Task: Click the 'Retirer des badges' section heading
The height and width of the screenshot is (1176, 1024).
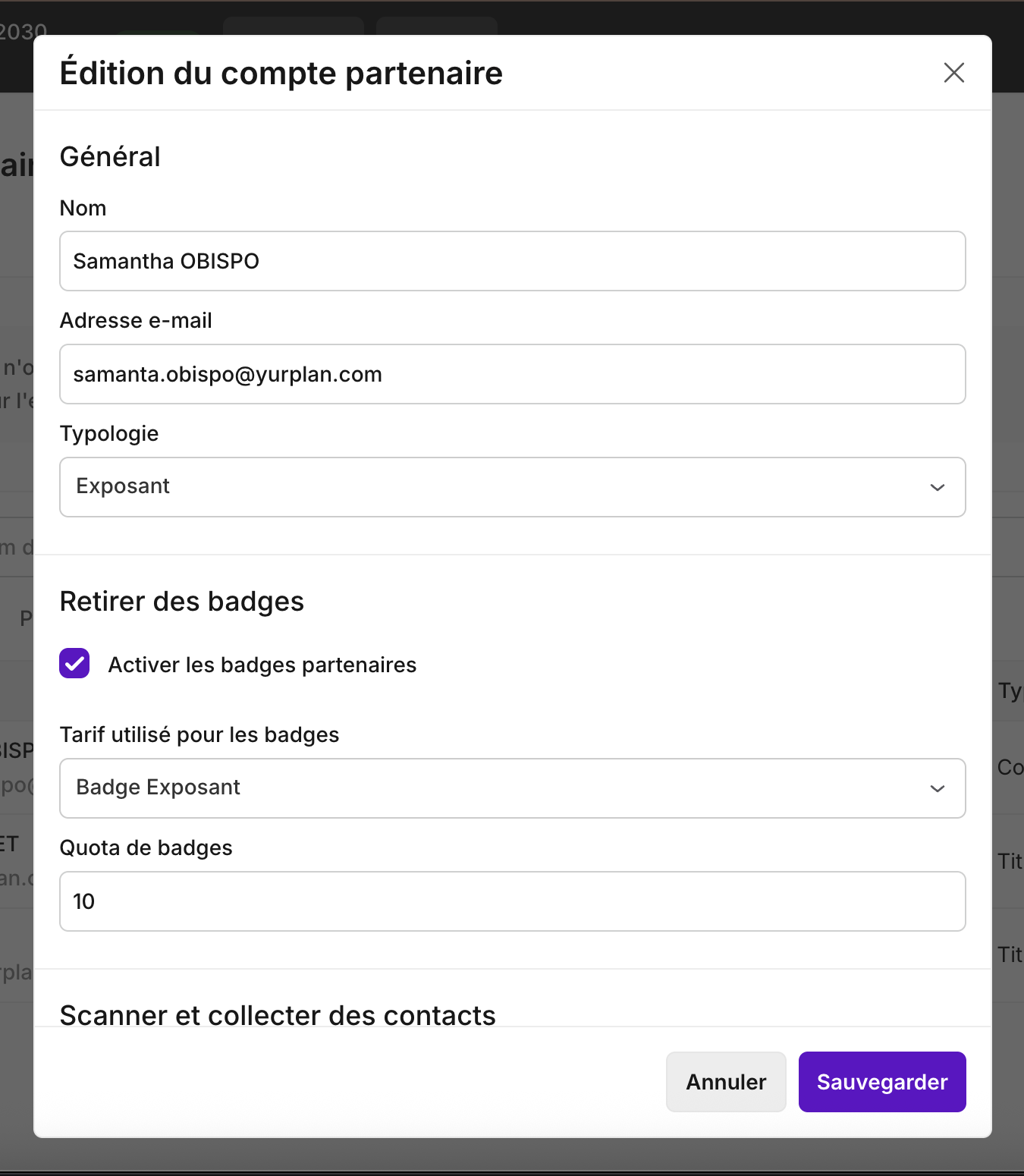Action: [x=182, y=602]
